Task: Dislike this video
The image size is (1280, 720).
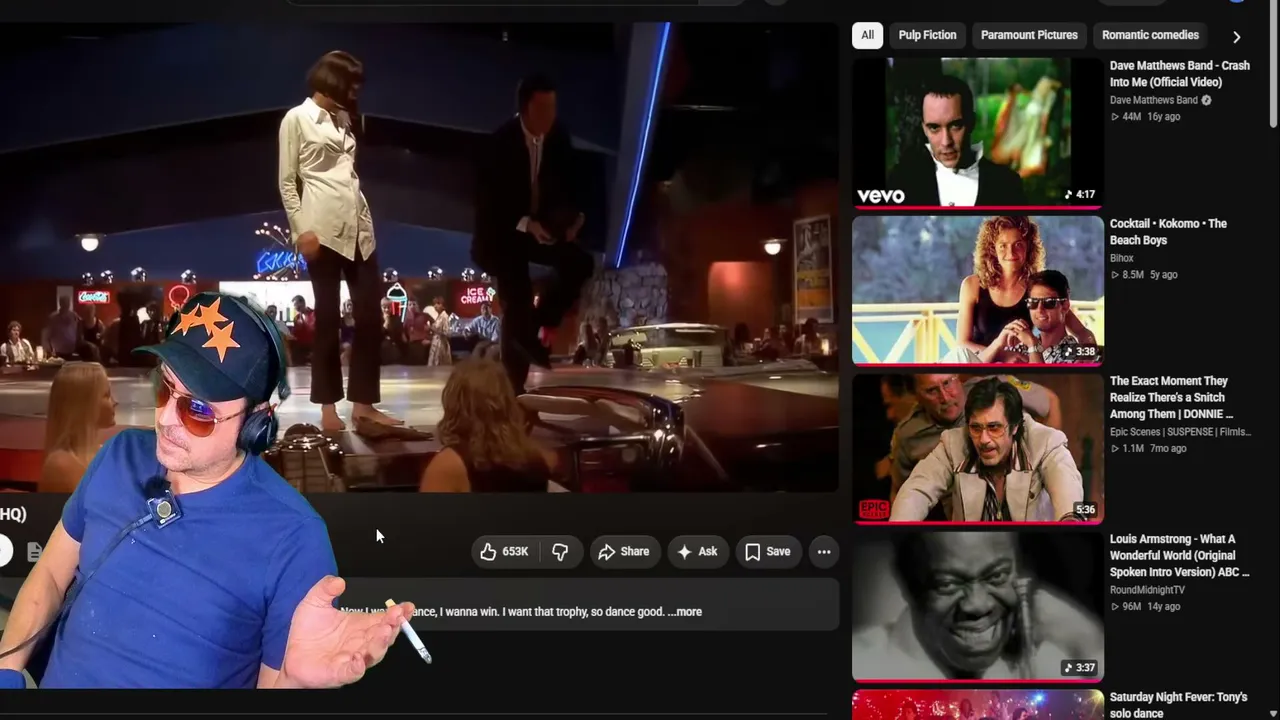Action: 560,552
